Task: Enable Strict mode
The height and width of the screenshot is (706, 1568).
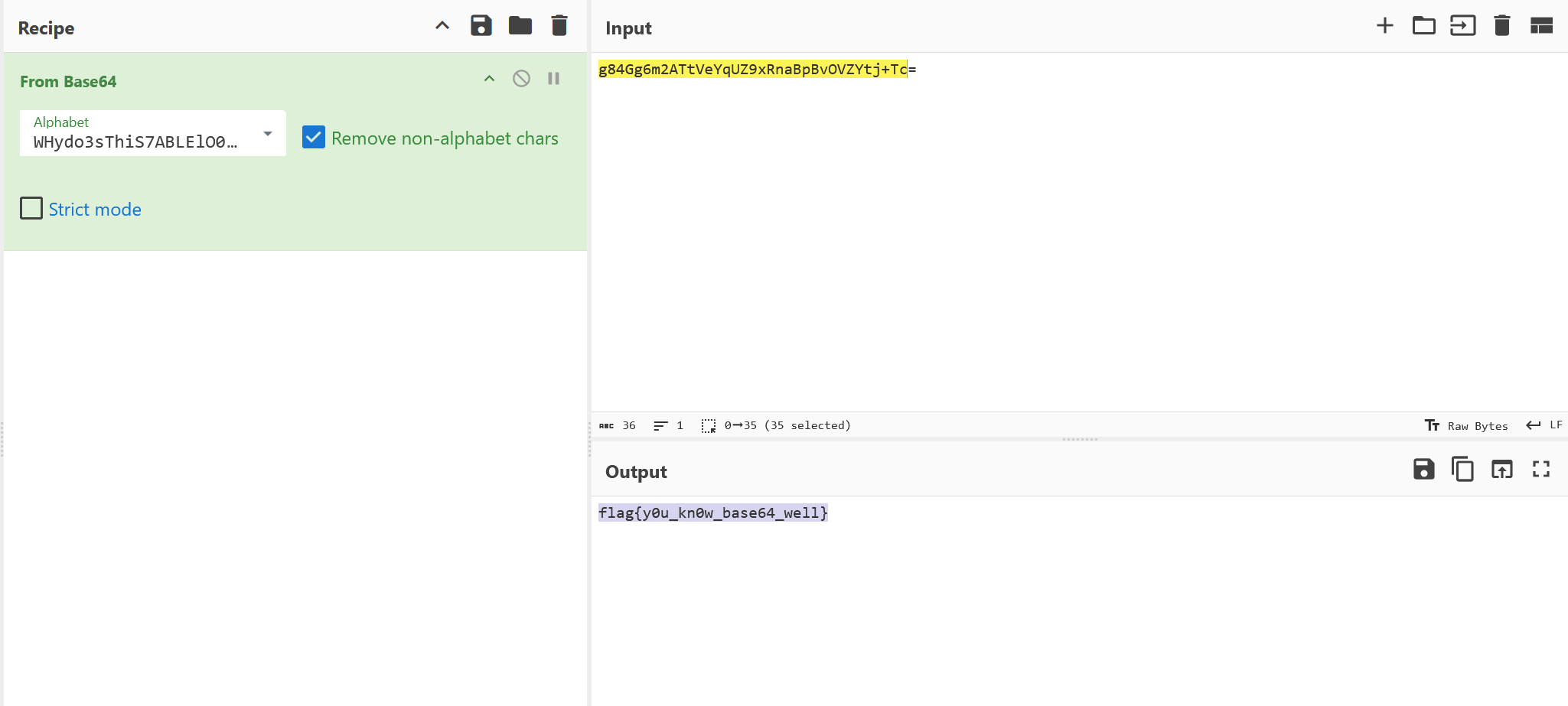Action: pyautogui.click(x=31, y=208)
